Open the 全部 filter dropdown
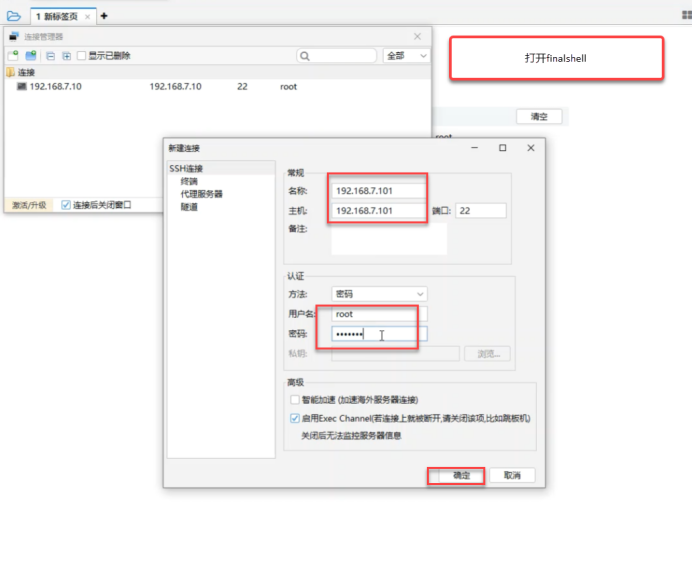This screenshot has height=588, width=692. click(x=406, y=56)
